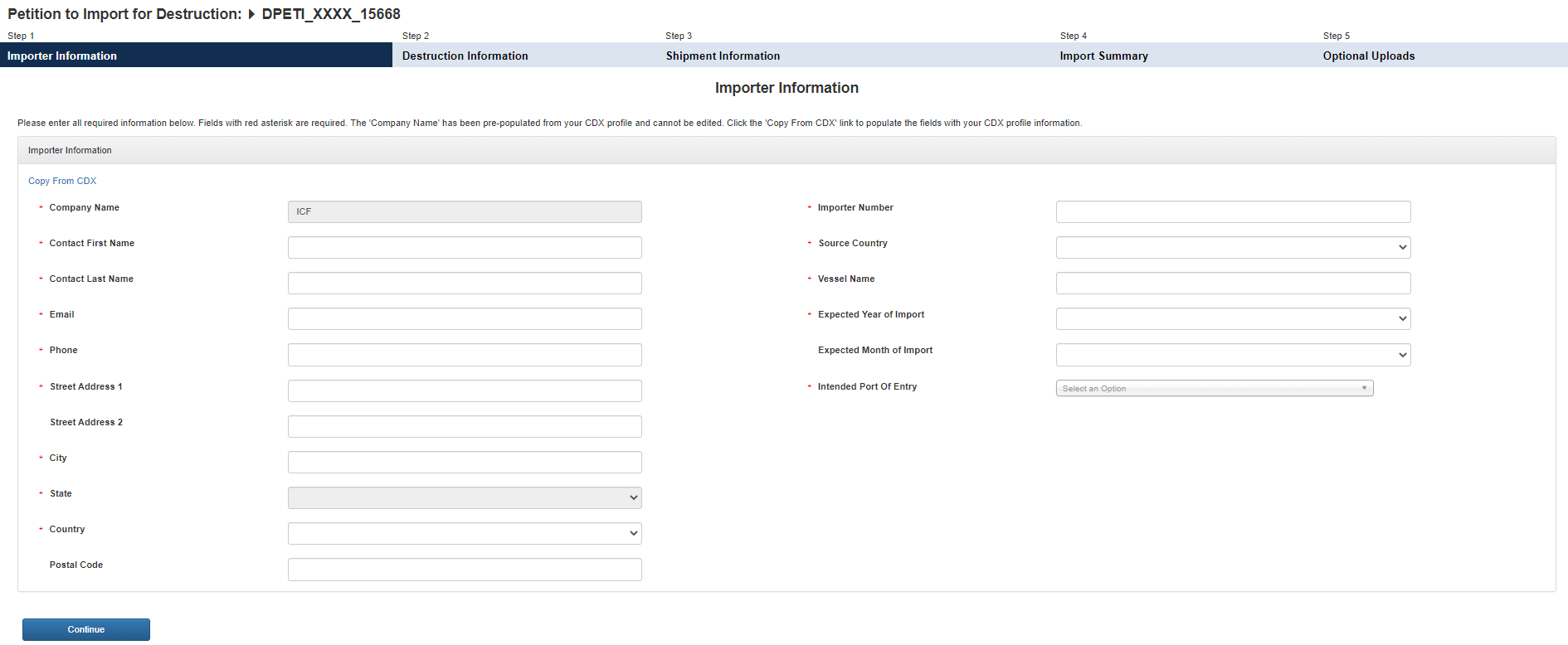The width and height of the screenshot is (1568, 645).
Task: Open the Destruction Information step tab
Action: click(465, 56)
